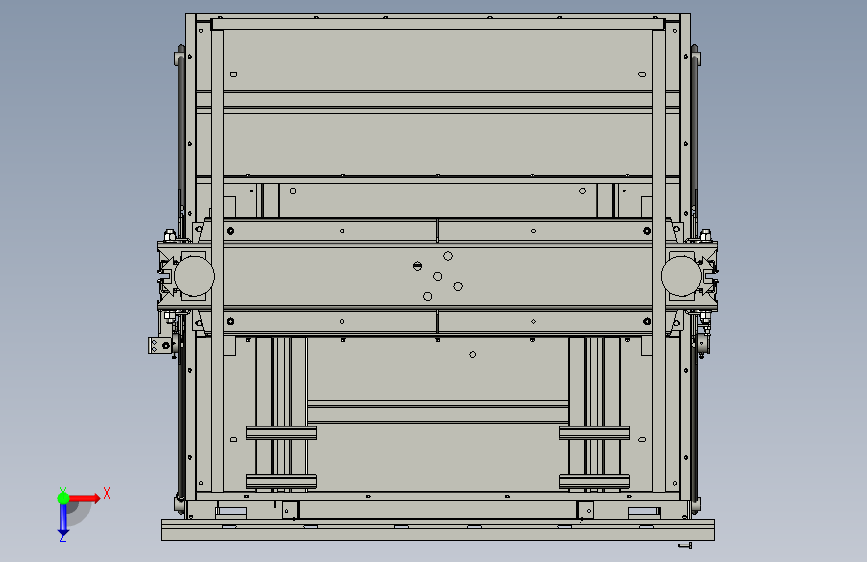The width and height of the screenshot is (867, 562).
Task: Select the right circular shaft end on the model
Action: click(x=681, y=276)
